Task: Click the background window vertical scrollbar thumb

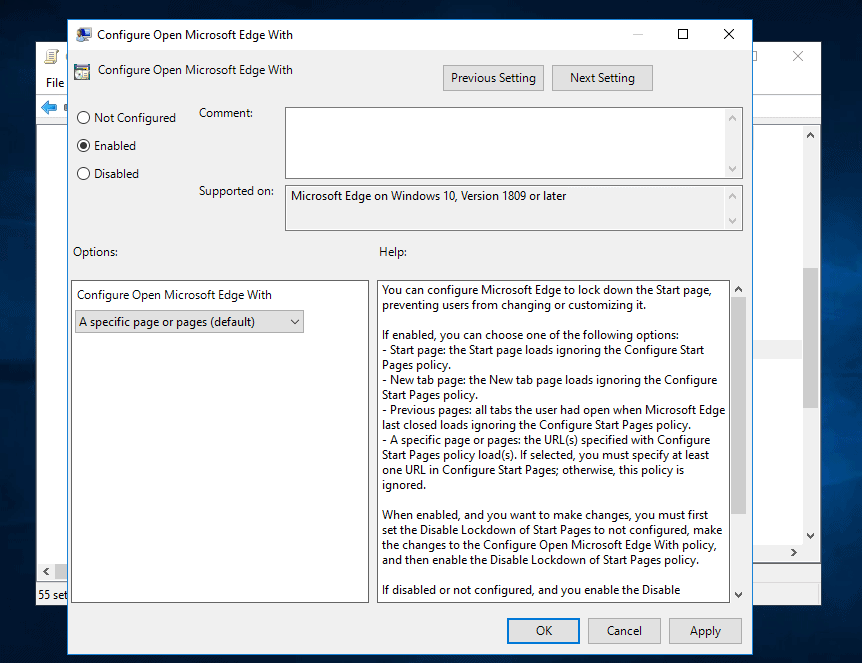Action: coord(810,338)
